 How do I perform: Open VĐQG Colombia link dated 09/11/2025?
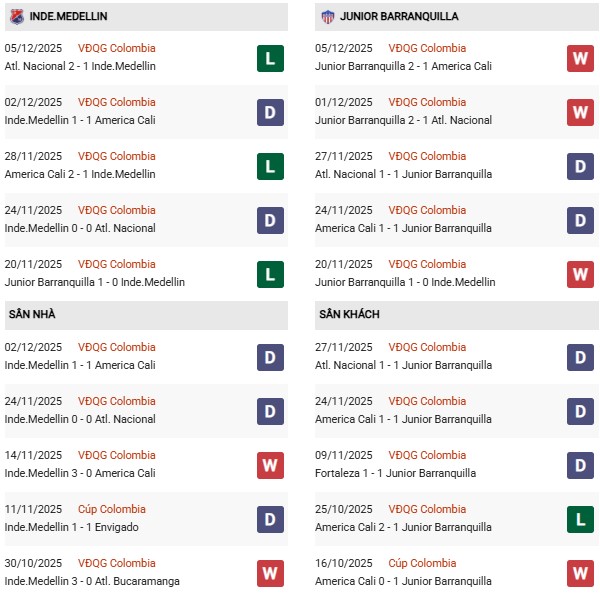click(x=429, y=455)
